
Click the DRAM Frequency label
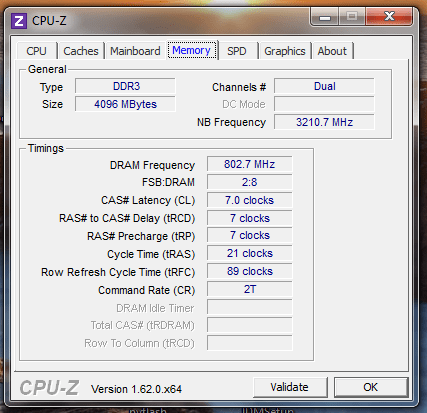(152, 165)
